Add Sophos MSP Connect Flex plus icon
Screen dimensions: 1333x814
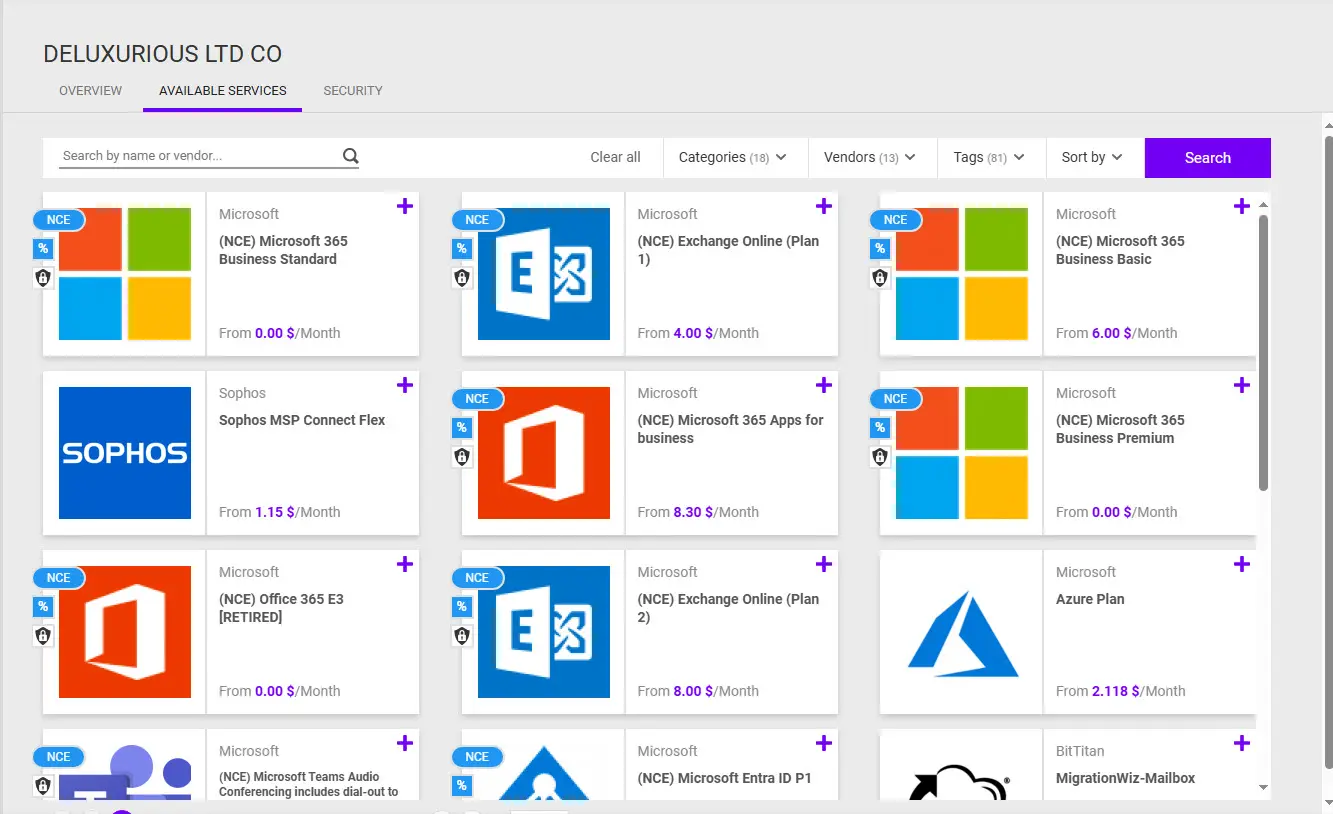click(405, 385)
